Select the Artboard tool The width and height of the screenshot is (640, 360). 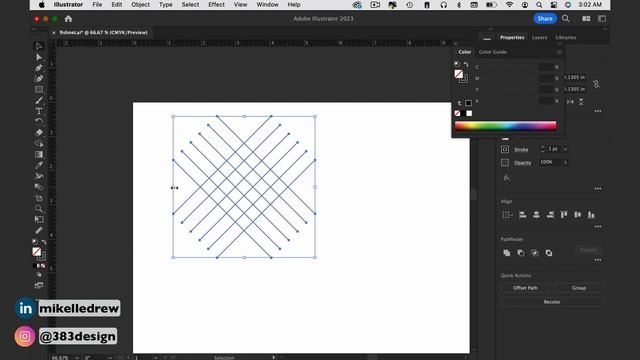39,198
